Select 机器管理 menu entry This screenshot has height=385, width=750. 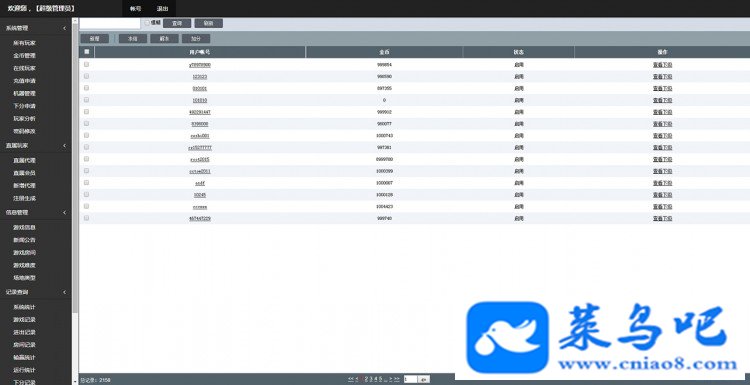24,93
